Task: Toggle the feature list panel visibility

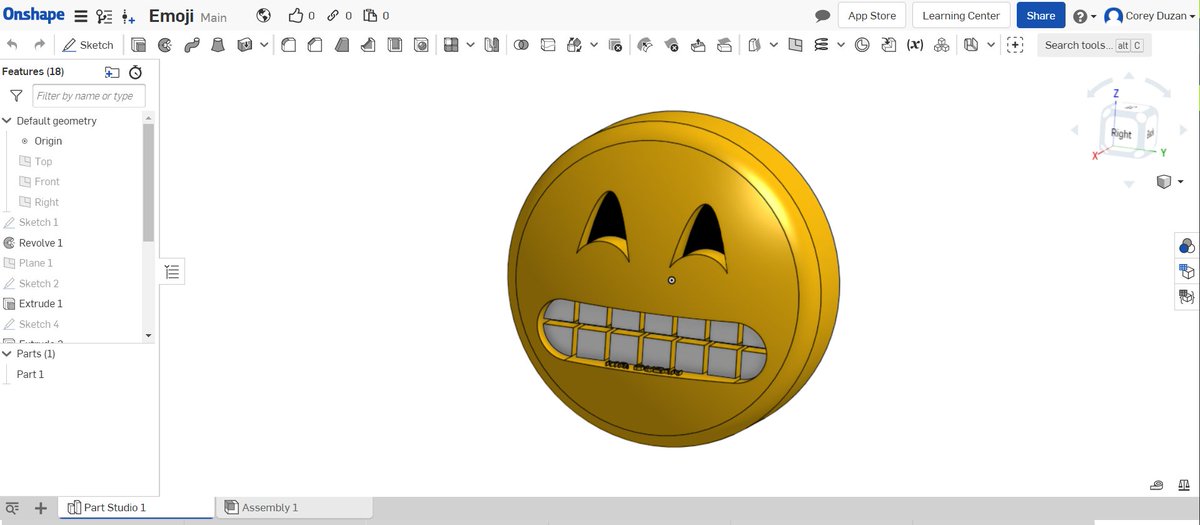Action: (x=172, y=272)
